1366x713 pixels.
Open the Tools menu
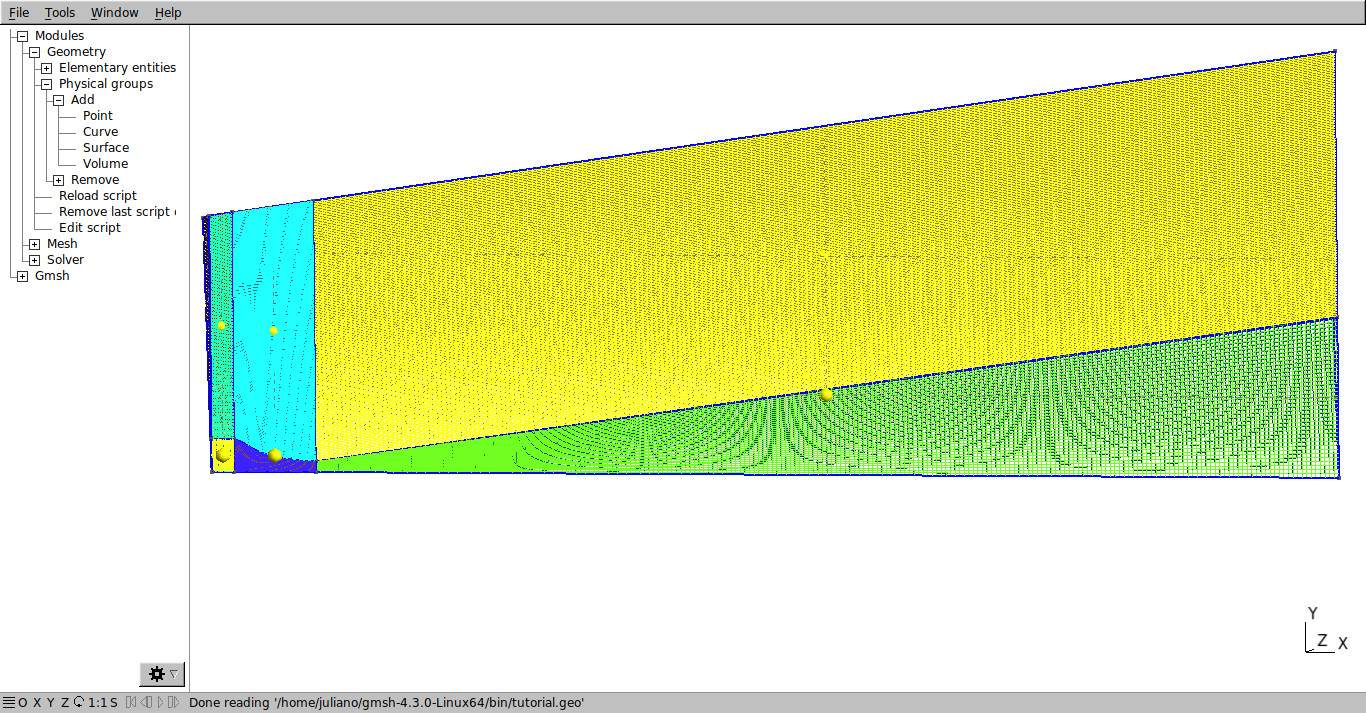[x=59, y=12]
